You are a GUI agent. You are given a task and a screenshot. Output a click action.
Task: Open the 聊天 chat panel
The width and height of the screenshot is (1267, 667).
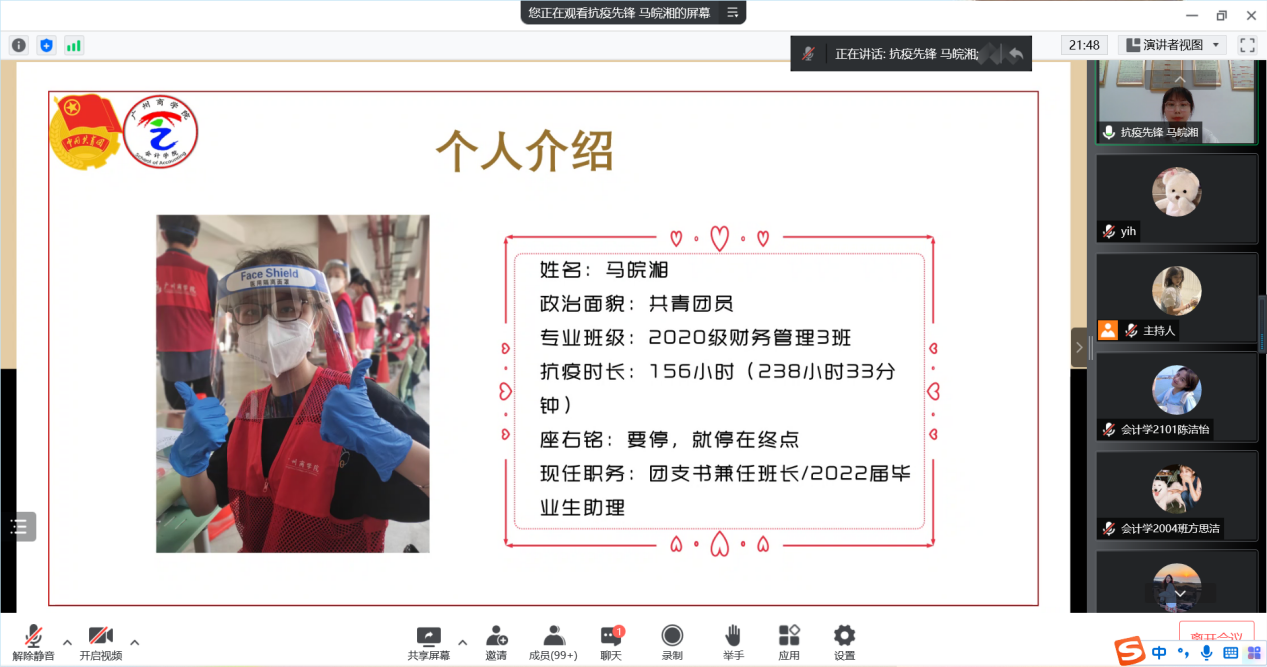coord(609,640)
